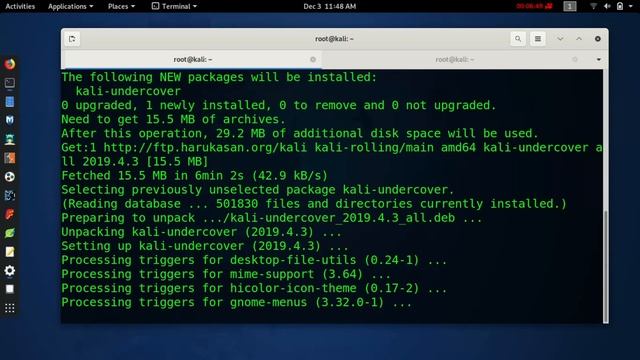Click the line 'kali-undercover' package name
640x360 pixels.
[128, 91]
